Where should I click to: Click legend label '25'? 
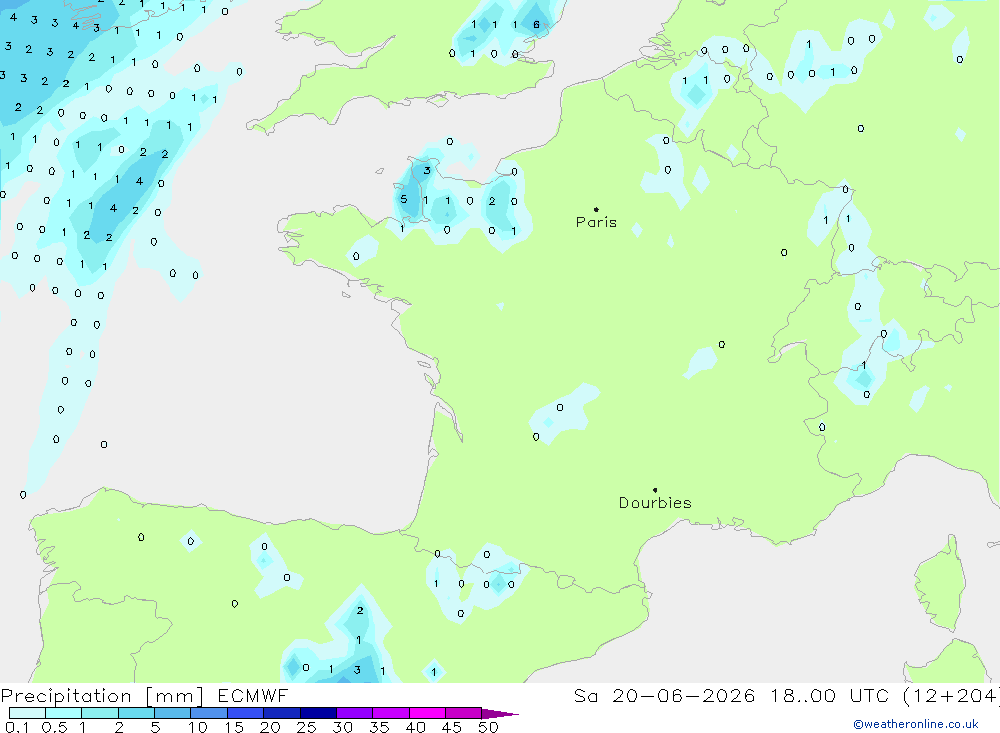(x=306, y=727)
